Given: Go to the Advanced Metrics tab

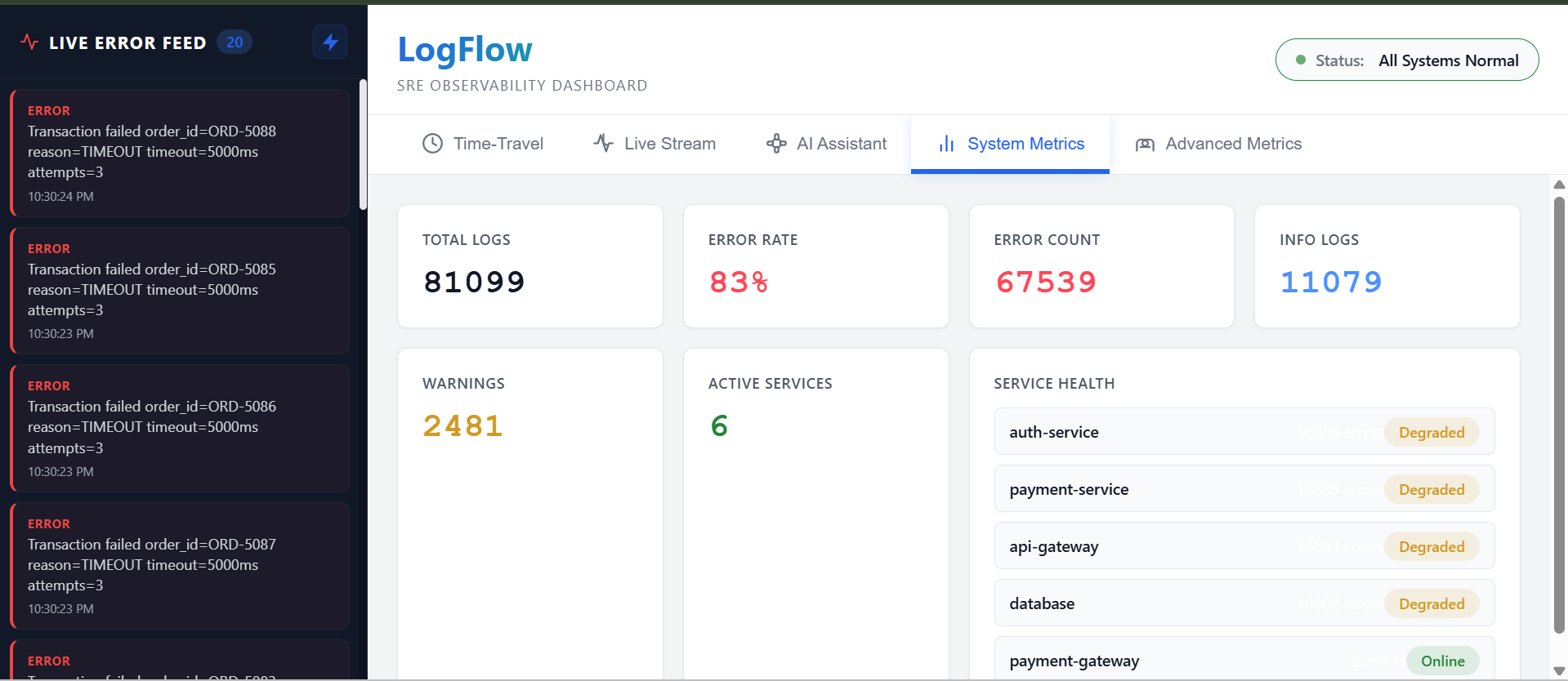Looking at the screenshot, I should (1218, 144).
